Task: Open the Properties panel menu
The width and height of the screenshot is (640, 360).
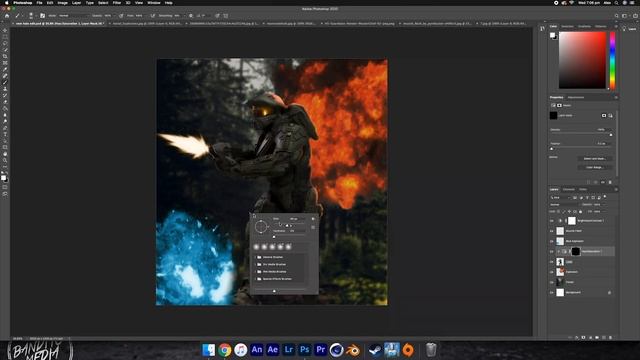Action: (x=616, y=98)
